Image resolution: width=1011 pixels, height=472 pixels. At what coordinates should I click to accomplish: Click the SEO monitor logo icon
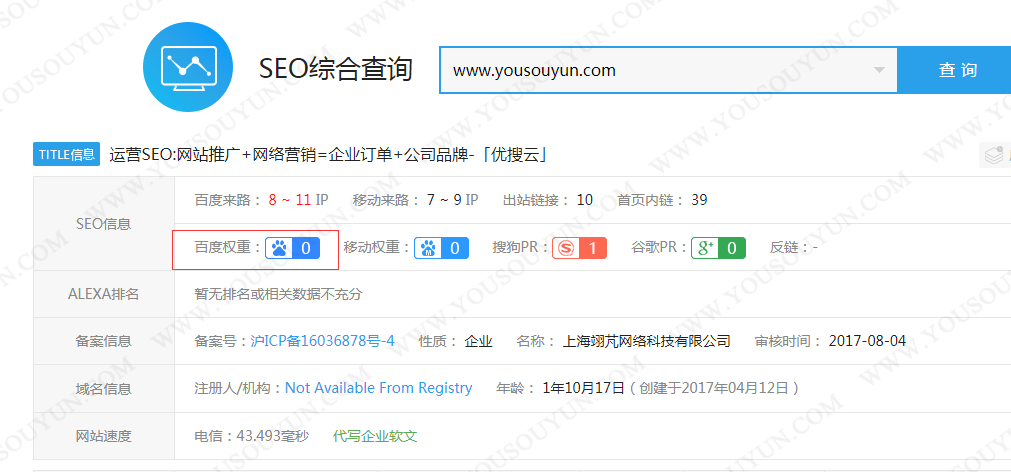pyautogui.click(x=188, y=67)
